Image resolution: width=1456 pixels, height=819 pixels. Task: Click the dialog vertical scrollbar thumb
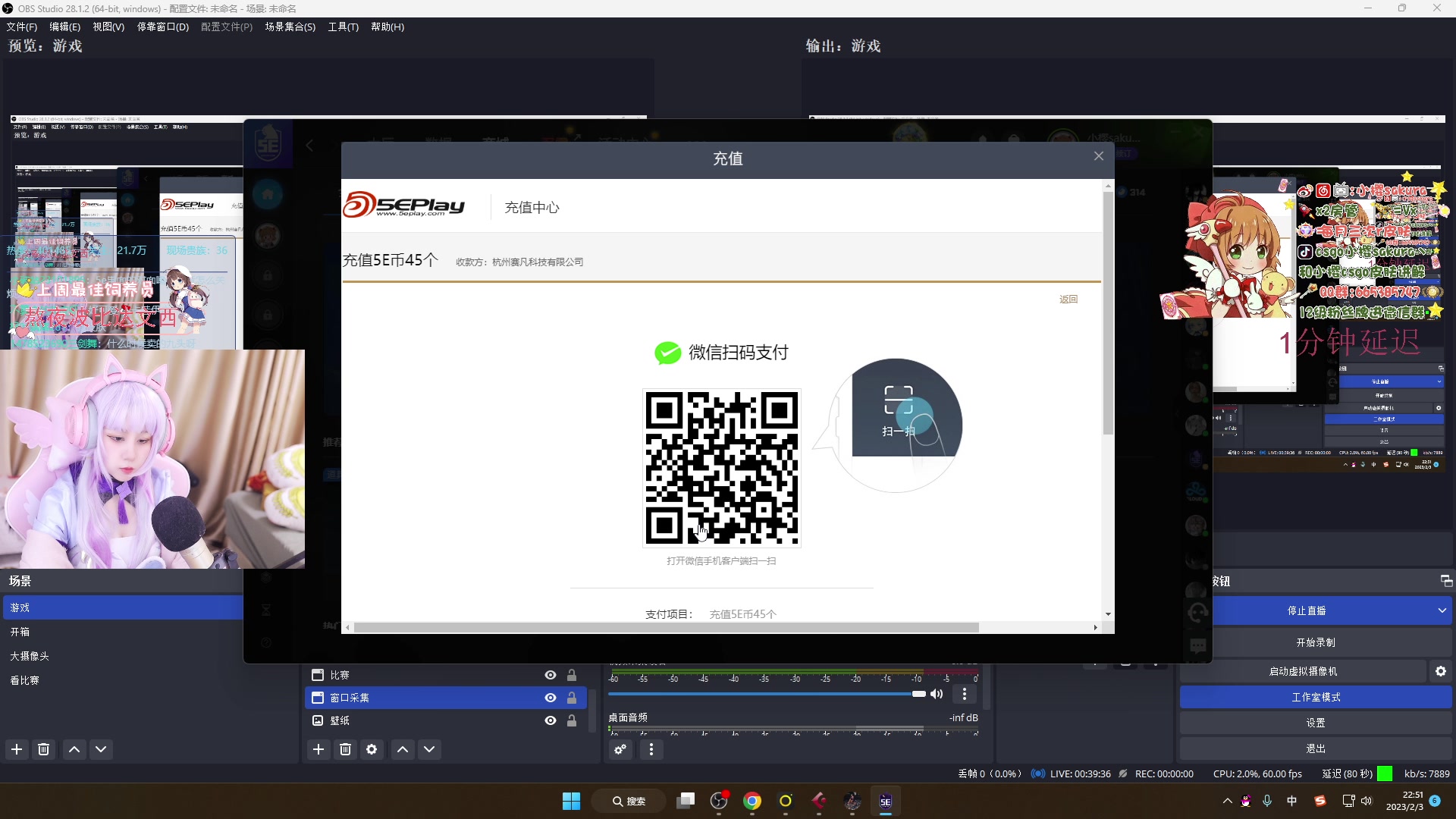(x=1108, y=312)
